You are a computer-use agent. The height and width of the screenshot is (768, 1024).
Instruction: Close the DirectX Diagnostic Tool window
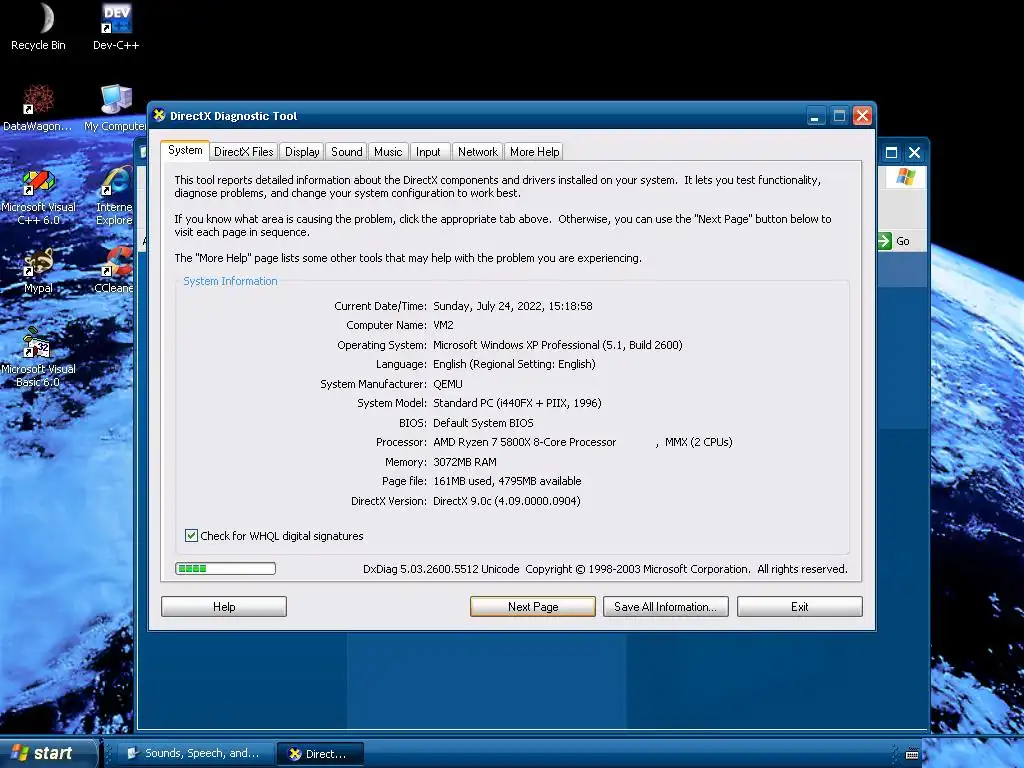pos(863,116)
